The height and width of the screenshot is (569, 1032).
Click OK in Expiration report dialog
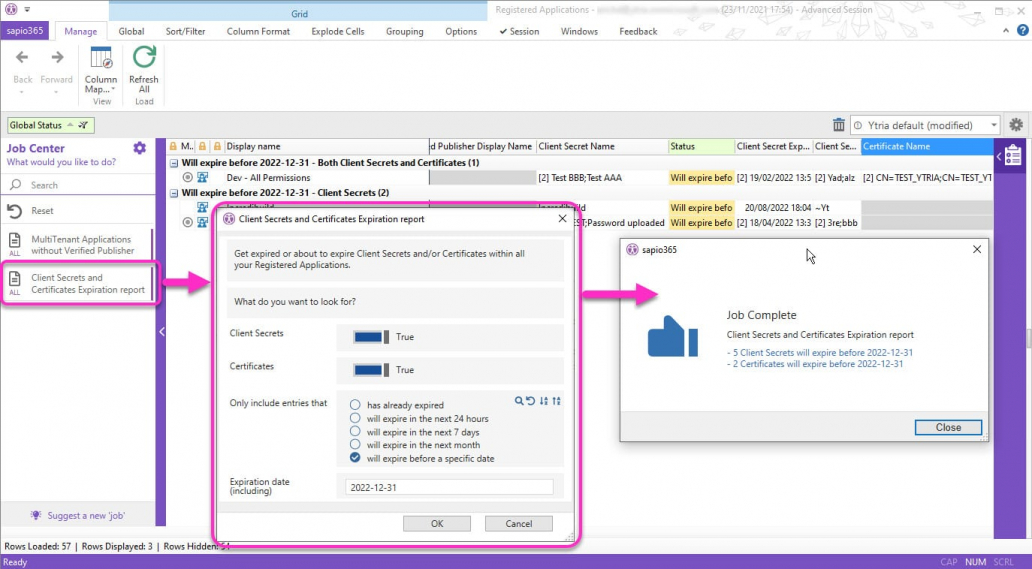(437, 524)
